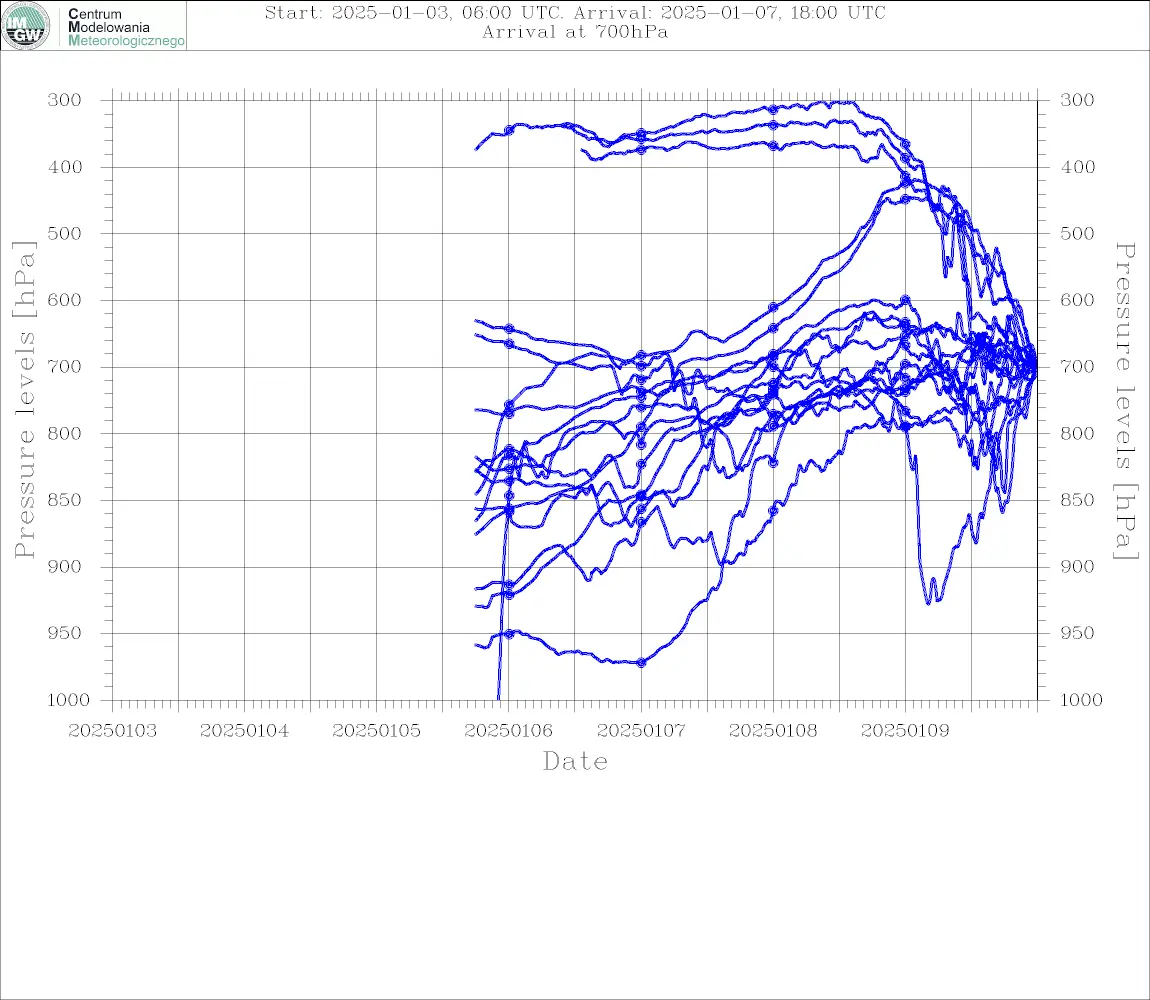Click the left axis 600 label
The height and width of the screenshot is (1000, 1150).
(x=65, y=300)
